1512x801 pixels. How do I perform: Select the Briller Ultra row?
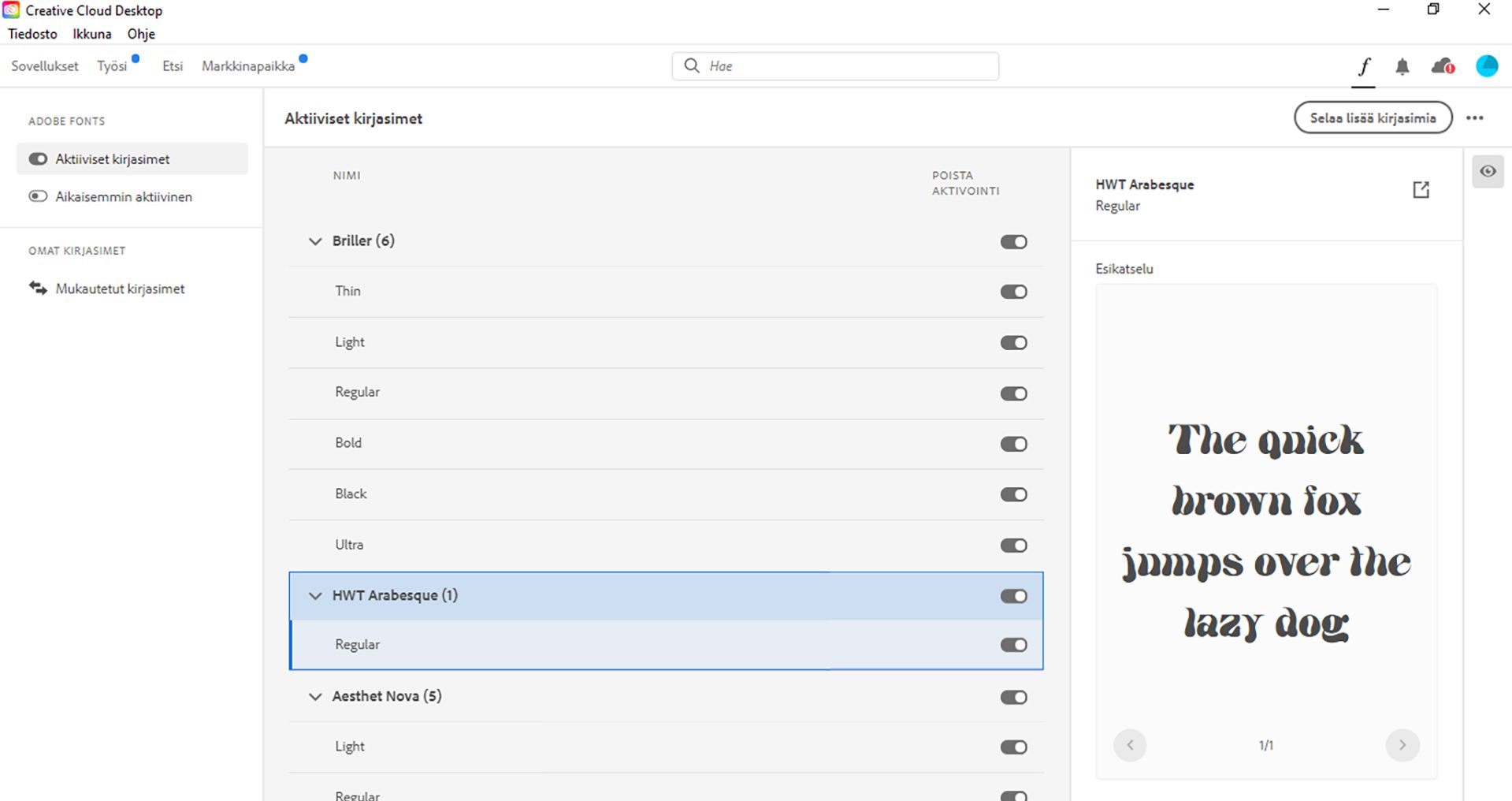(x=666, y=546)
